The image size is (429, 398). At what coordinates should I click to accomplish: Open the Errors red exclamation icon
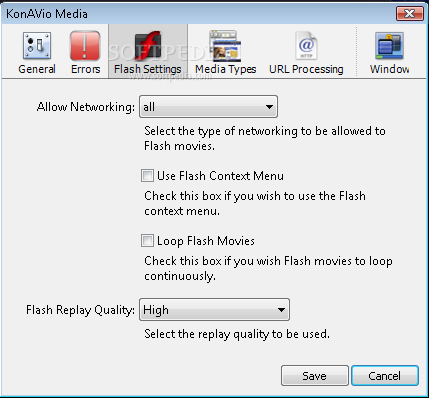pos(85,46)
